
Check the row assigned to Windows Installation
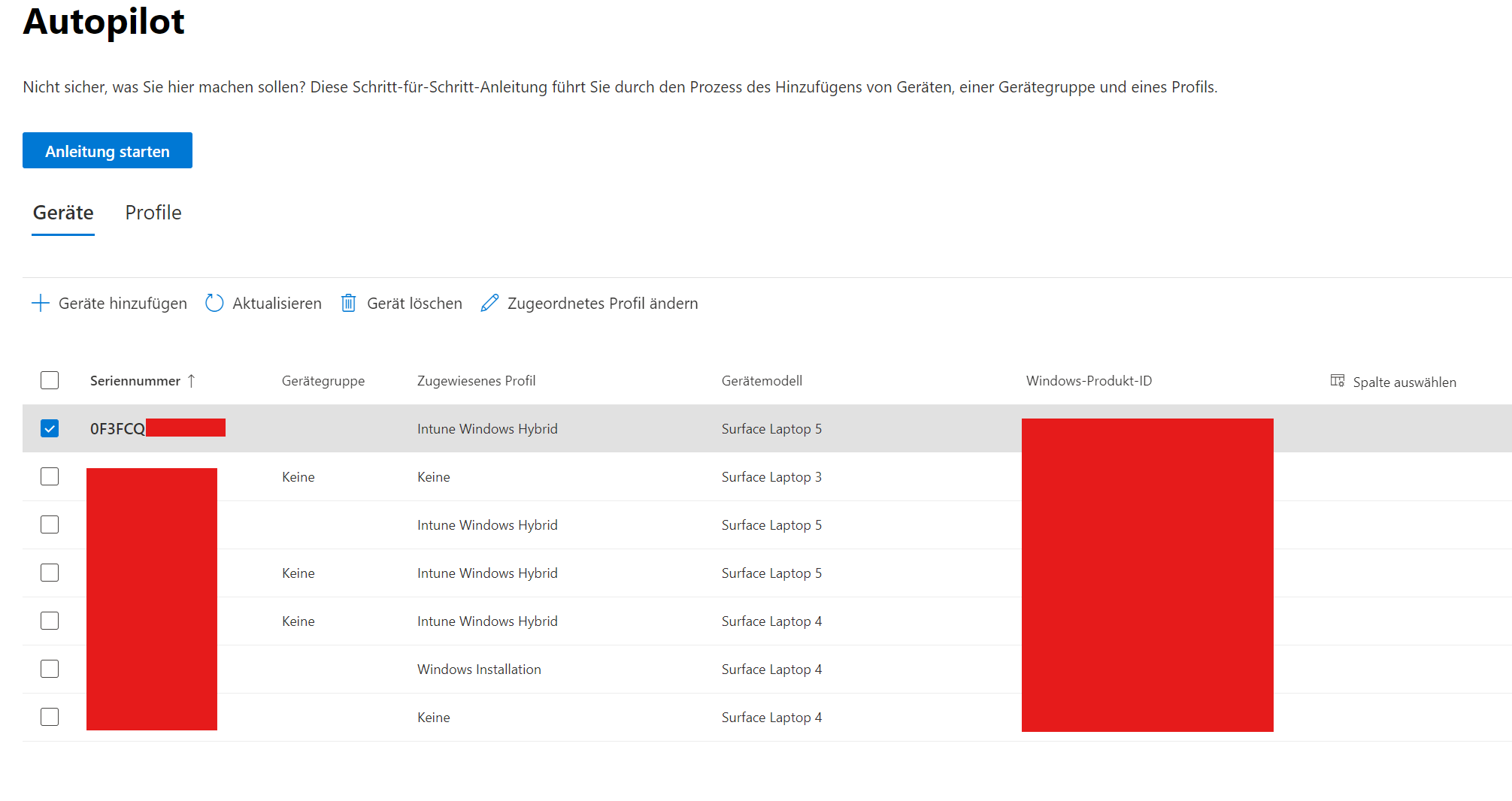(50, 669)
